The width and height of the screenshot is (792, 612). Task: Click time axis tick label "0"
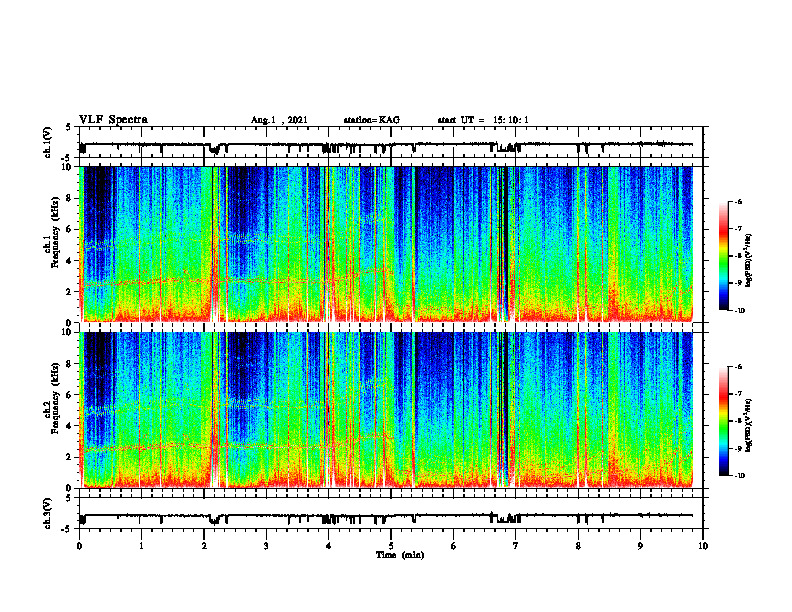click(79, 546)
